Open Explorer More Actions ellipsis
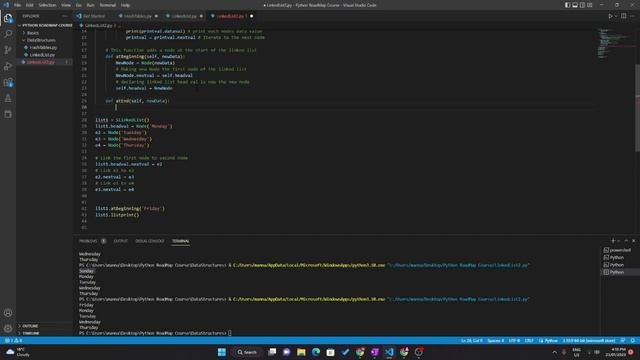Viewport: 640px width, 360px height. tap(65, 16)
